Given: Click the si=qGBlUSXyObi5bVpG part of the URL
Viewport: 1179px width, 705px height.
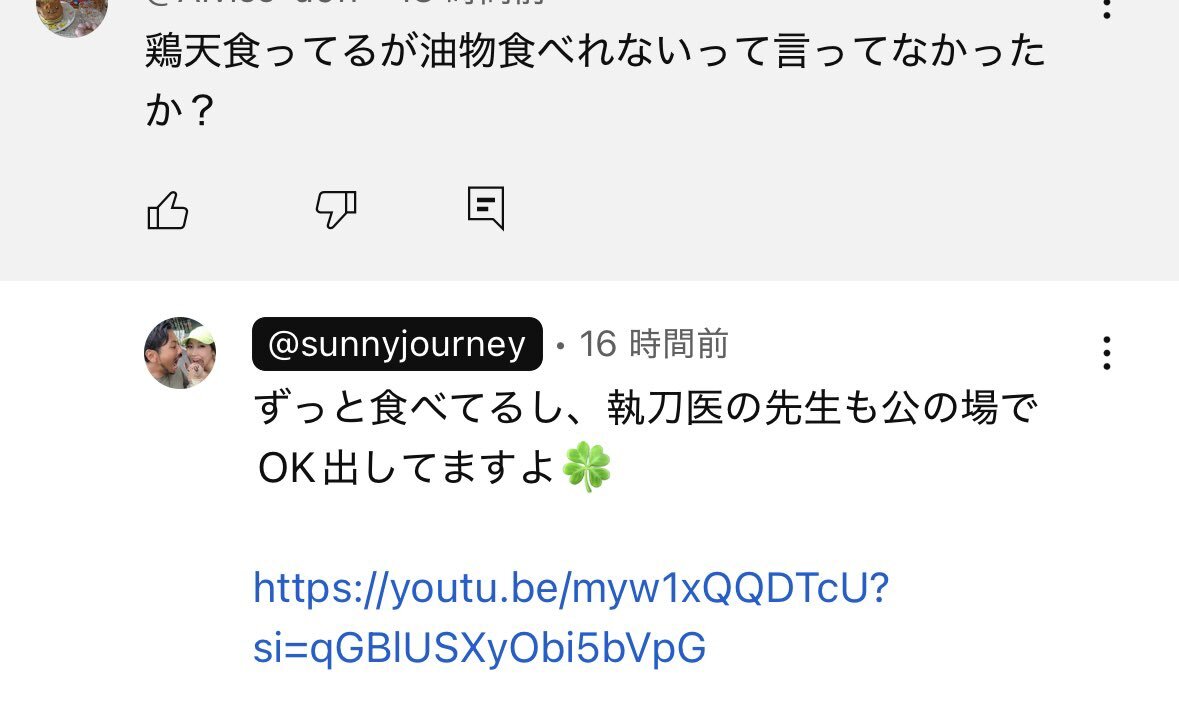Looking at the screenshot, I should pyautogui.click(x=480, y=648).
